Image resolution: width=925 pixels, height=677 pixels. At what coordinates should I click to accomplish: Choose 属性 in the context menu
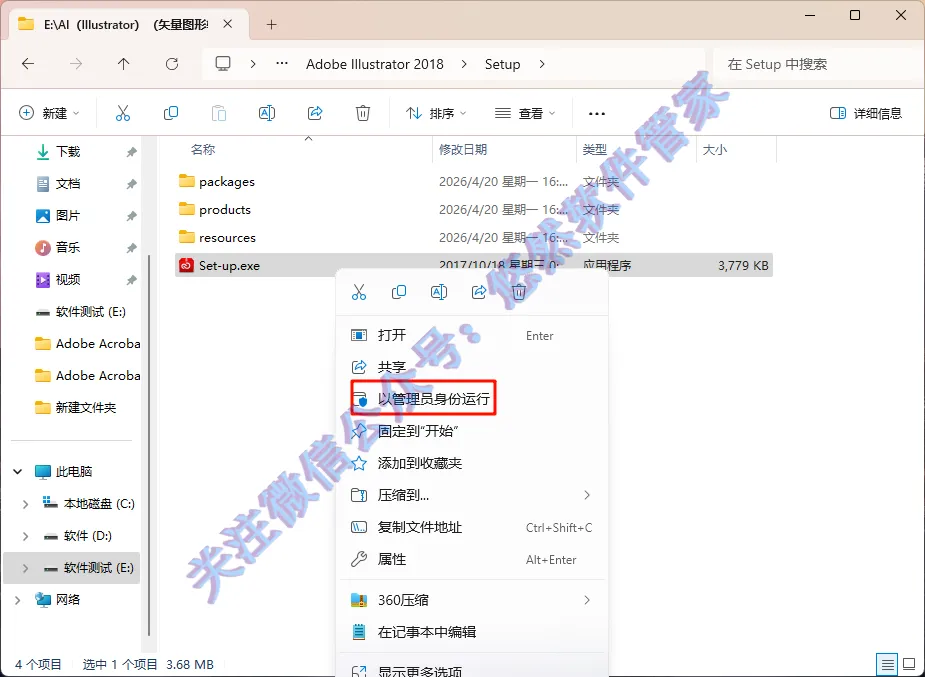click(x=471, y=559)
